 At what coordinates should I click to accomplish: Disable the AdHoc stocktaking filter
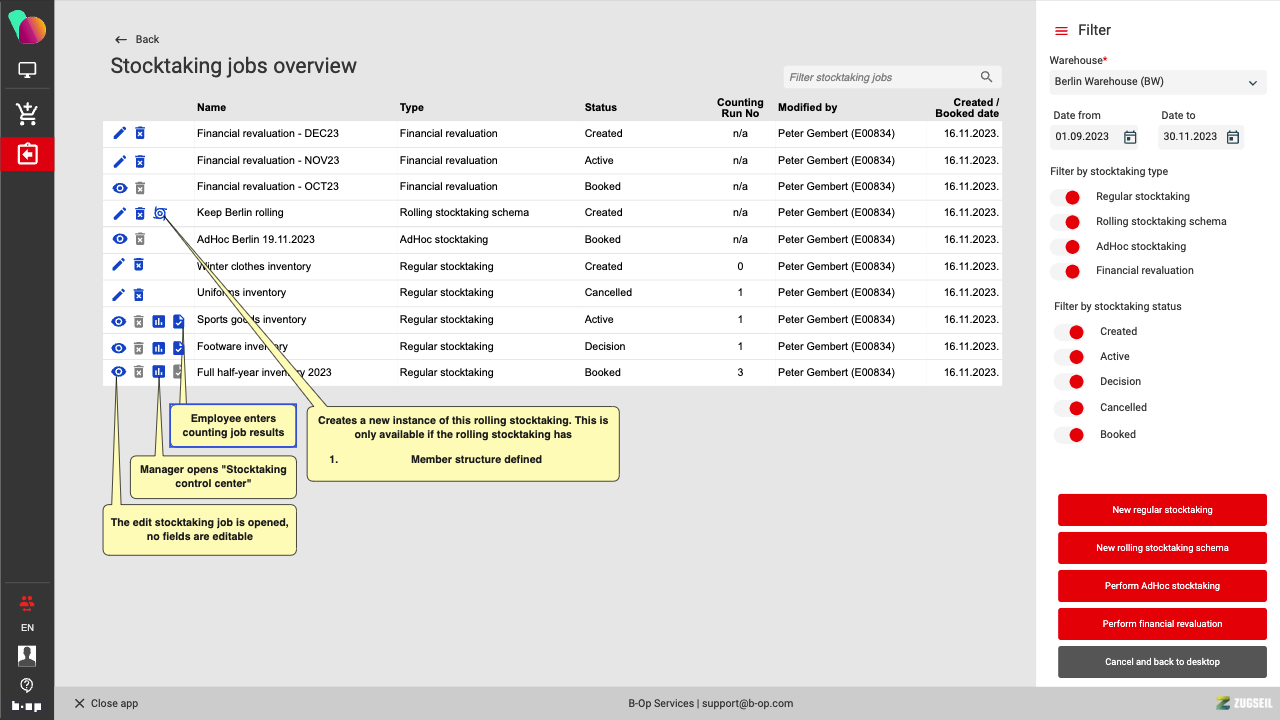click(x=1068, y=247)
